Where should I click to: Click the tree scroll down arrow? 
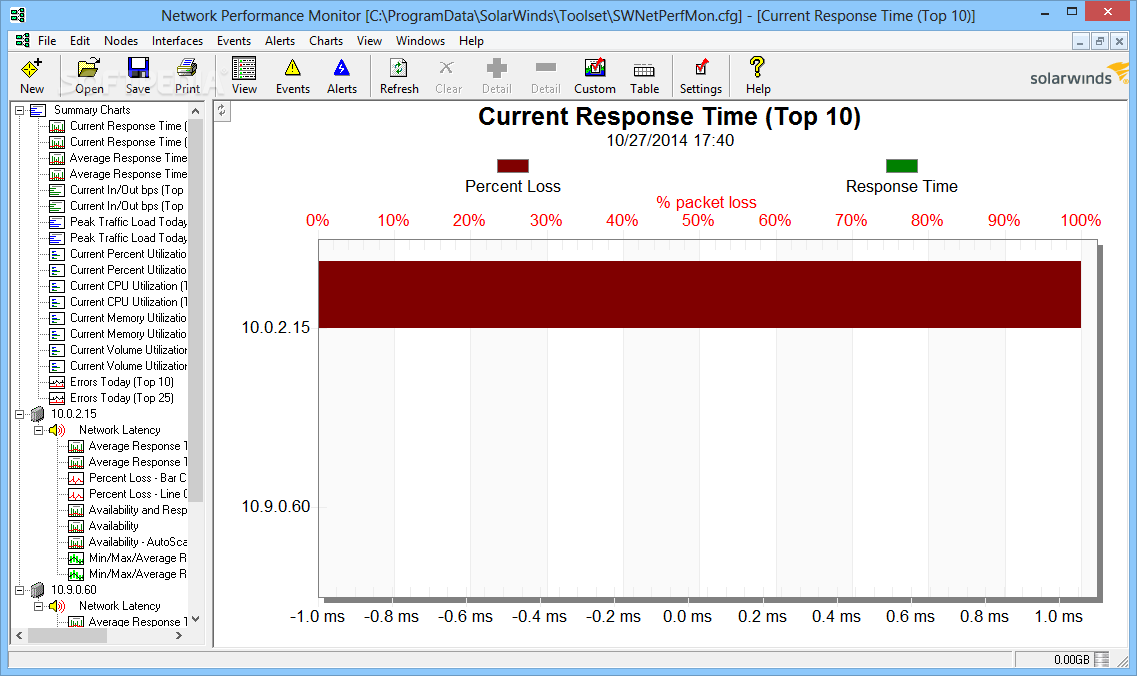196,620
